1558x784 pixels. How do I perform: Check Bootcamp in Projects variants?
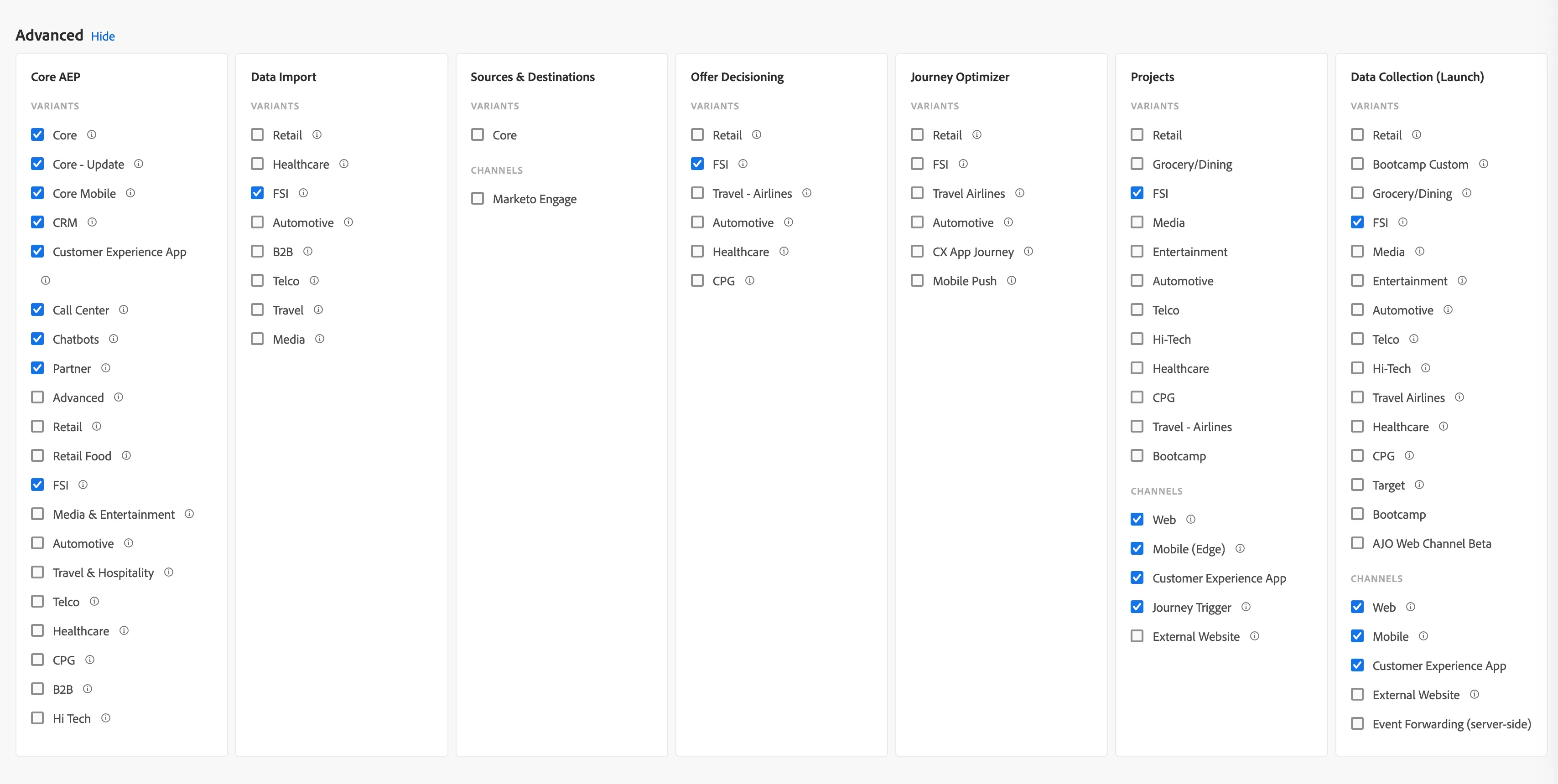tap(1137, 455)
